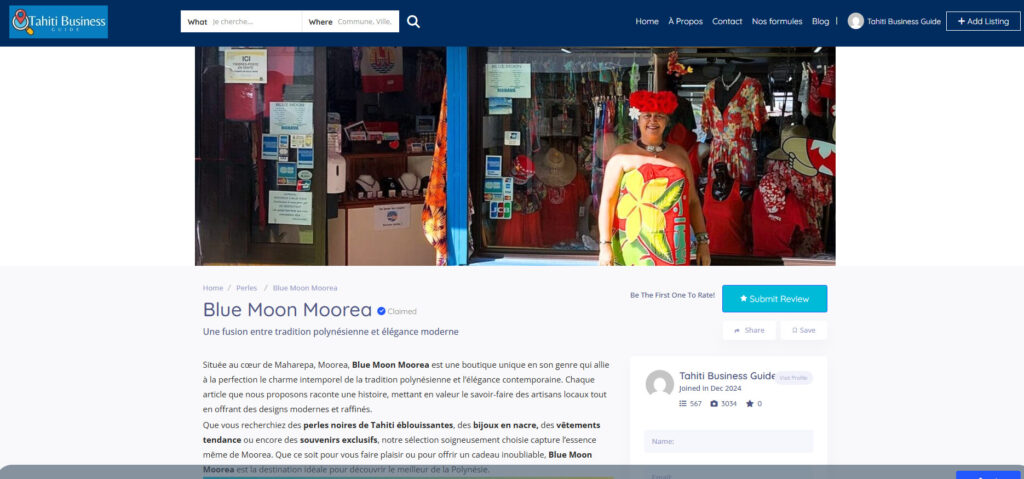Share this listing using Share button

pyautogui.click(x=749, y=330)
